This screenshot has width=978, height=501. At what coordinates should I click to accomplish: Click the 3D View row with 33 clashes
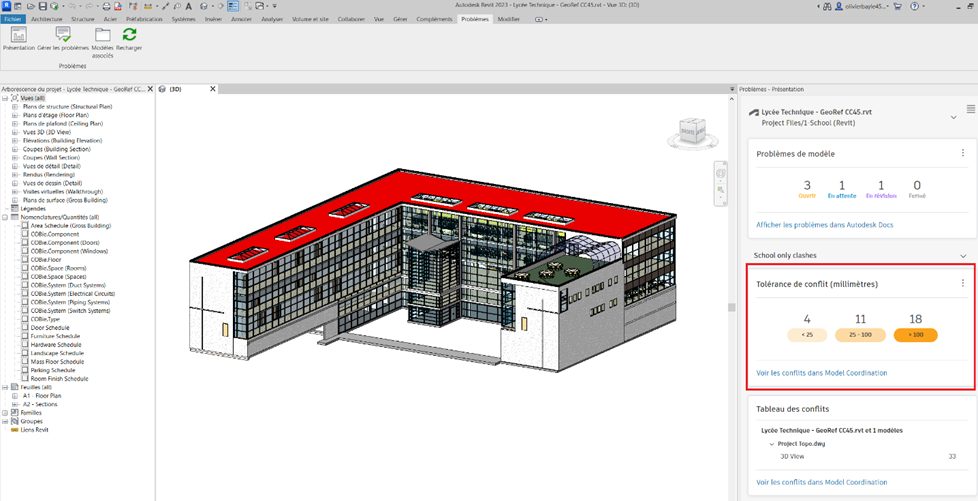tap(868, 457)
